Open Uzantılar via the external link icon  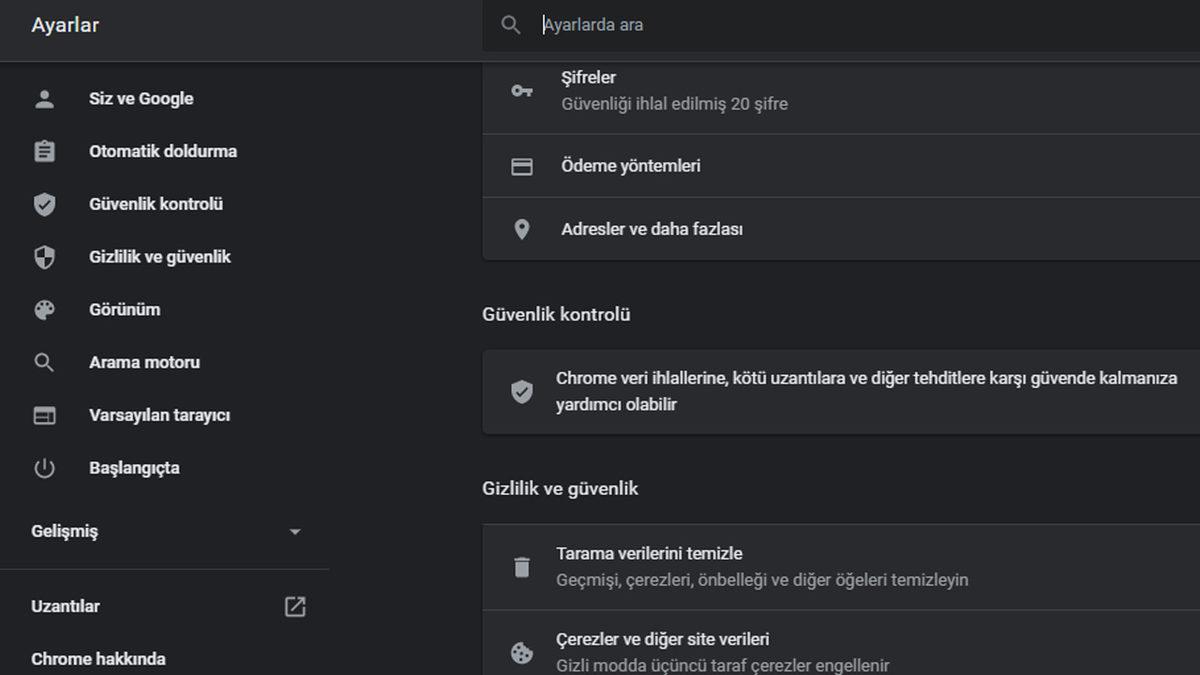click(294, 606)
